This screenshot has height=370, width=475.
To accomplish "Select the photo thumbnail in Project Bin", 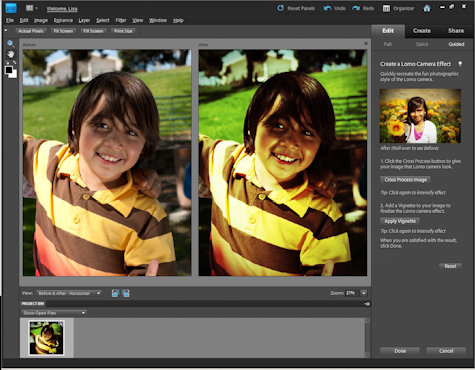I will pos(46,337).
